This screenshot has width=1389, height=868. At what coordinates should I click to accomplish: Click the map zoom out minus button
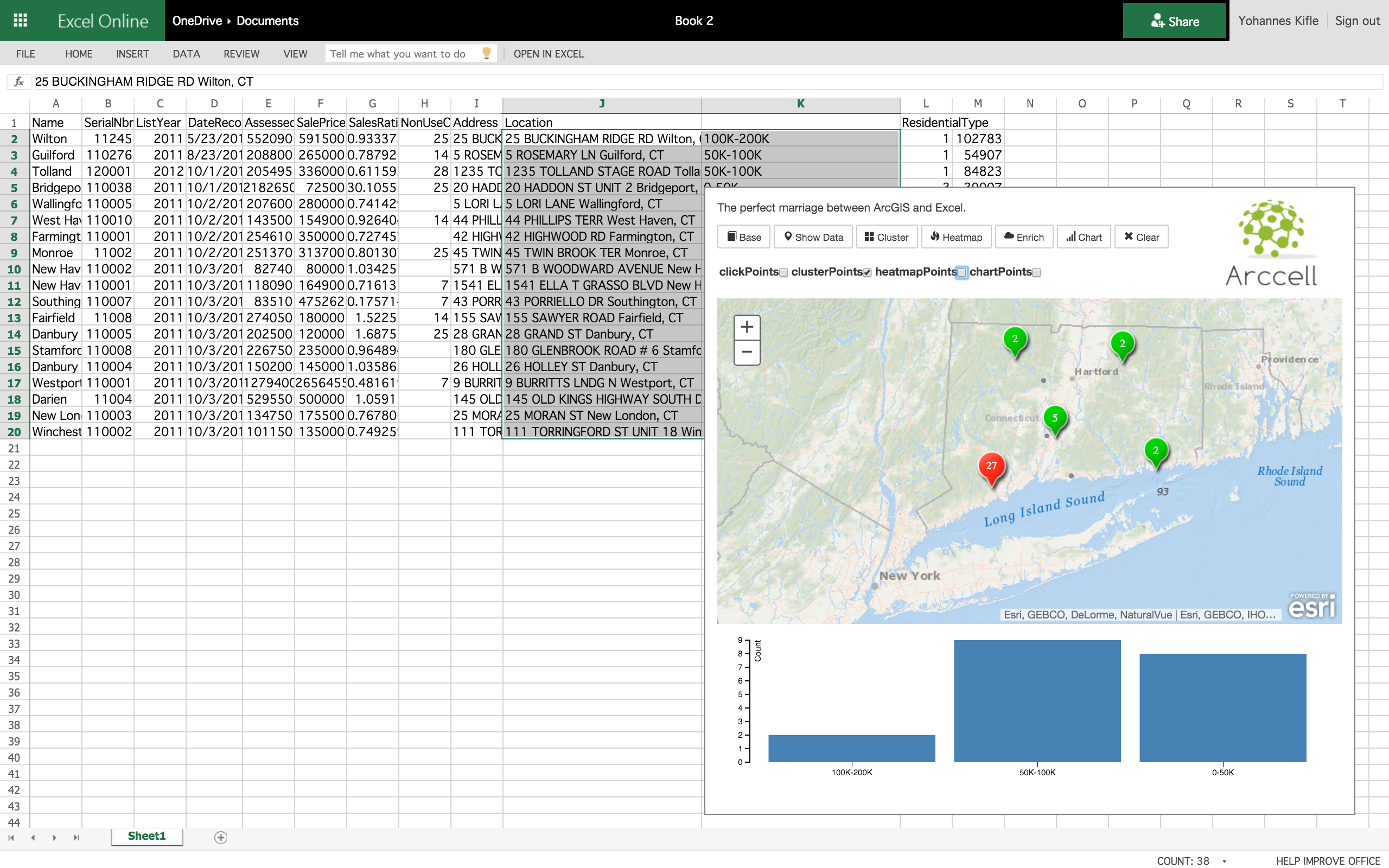pyautogui.click(x=747, y=352)
